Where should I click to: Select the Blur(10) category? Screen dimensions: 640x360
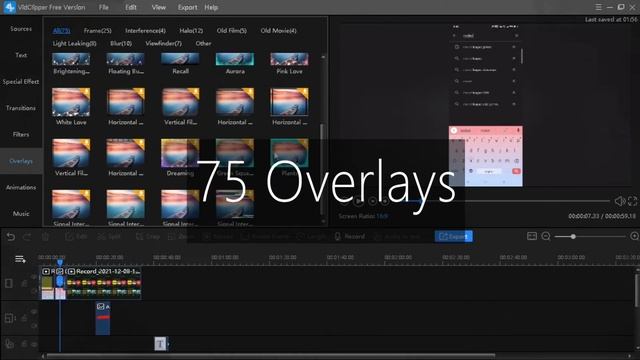point(121,43)
